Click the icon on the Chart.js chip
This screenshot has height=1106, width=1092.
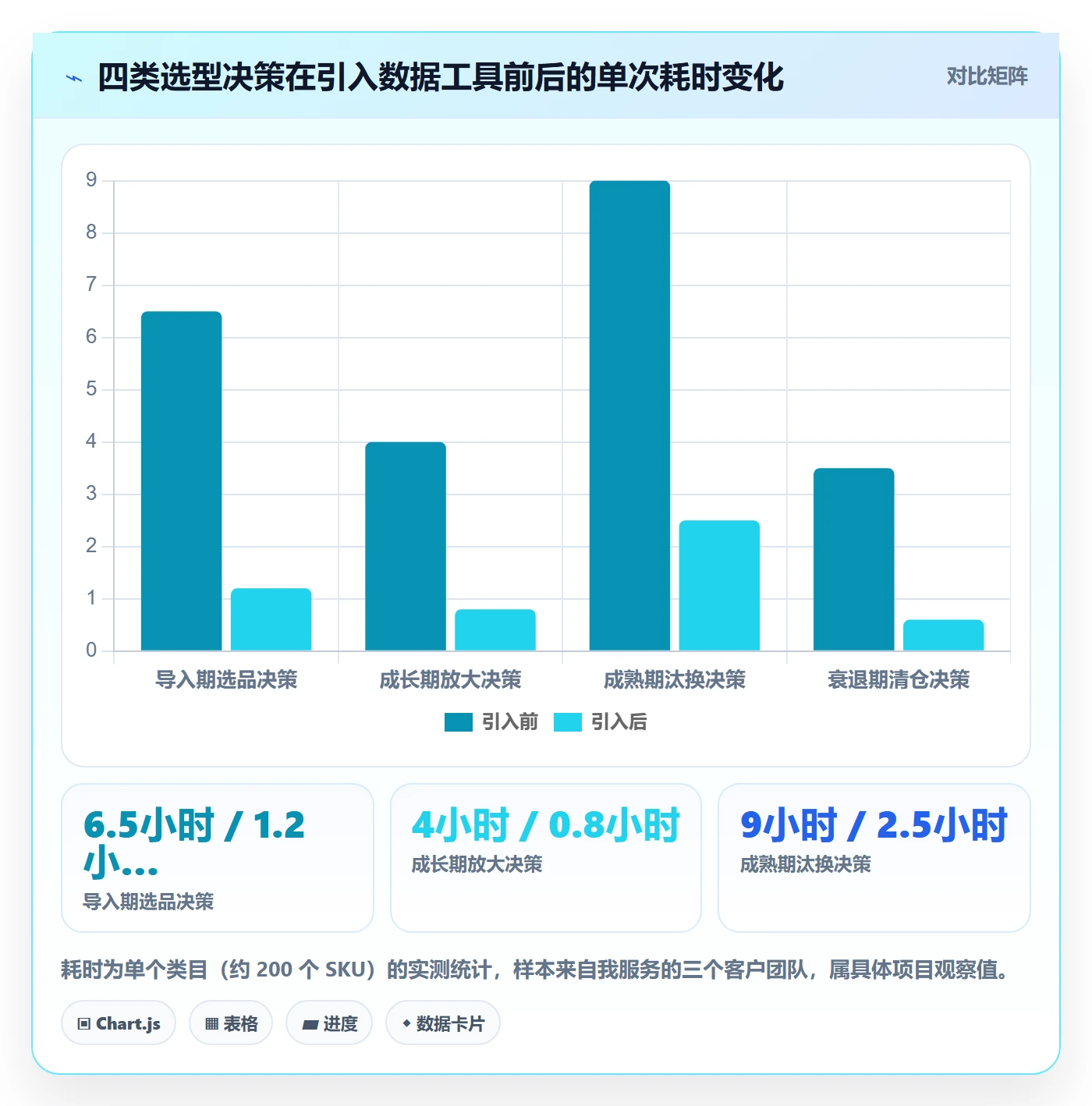coord(84,1024)
